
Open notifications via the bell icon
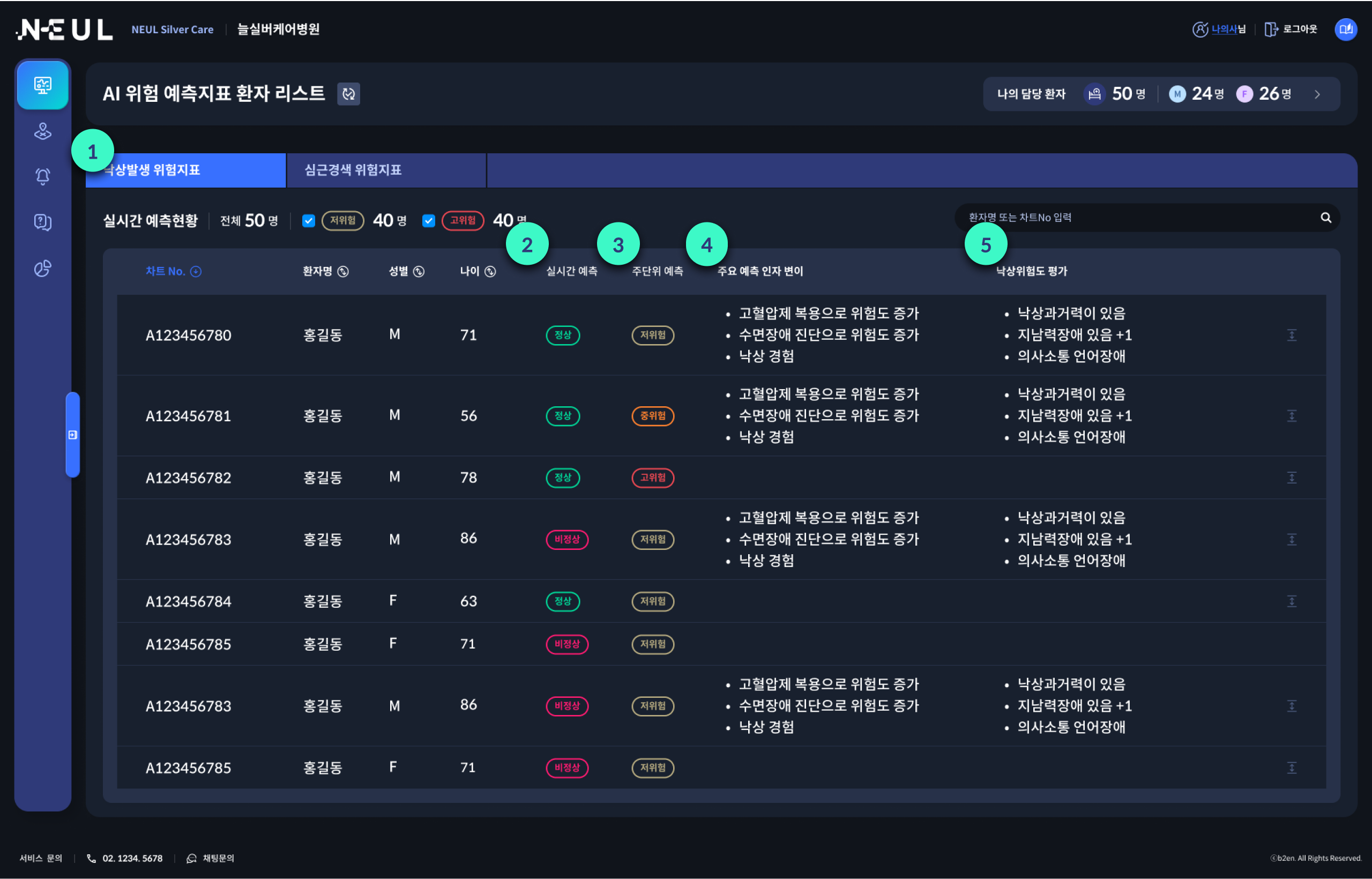click(43, 176)
